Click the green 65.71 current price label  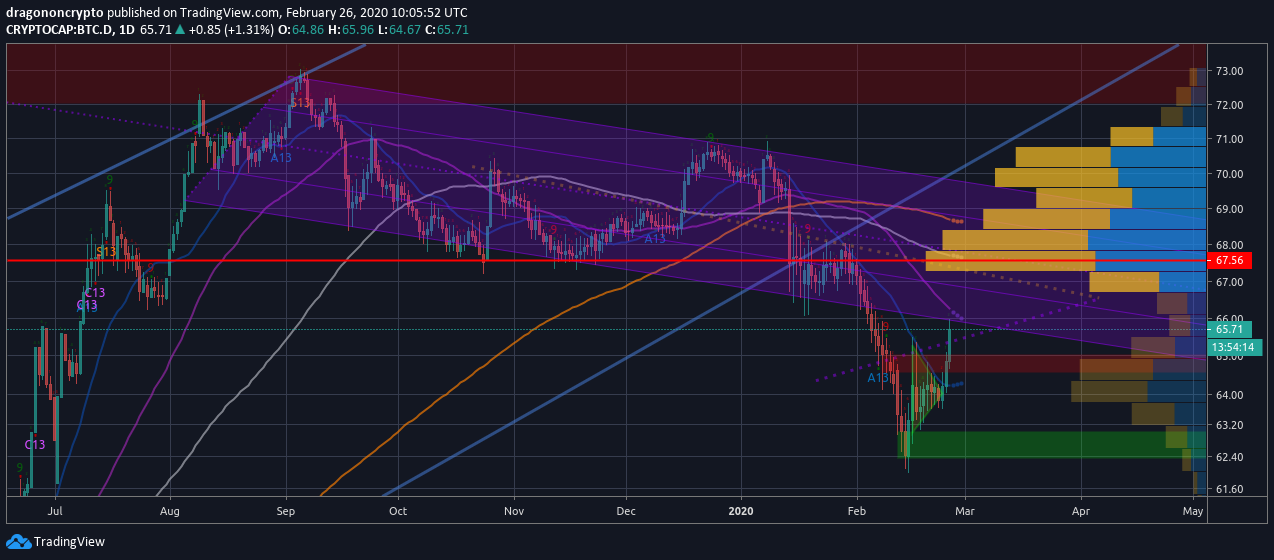[x=1228, y=329]
